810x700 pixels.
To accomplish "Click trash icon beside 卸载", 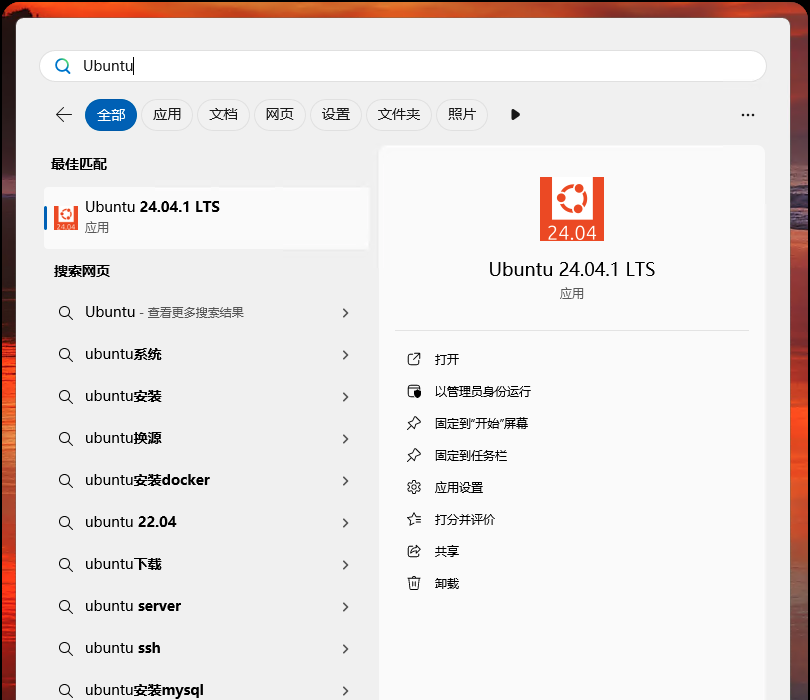I will tap(414, 583).
